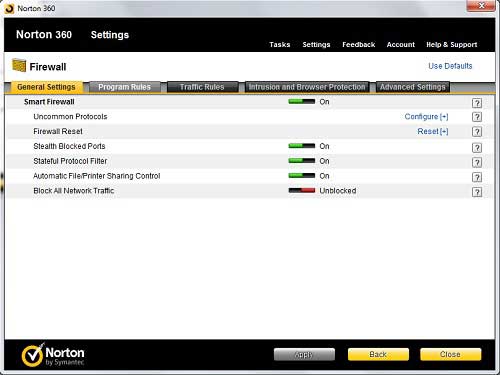The width and height of the screenshot is (500, 375).
Task: Switch to the Program Rules tab
Action: pos(124,87)
